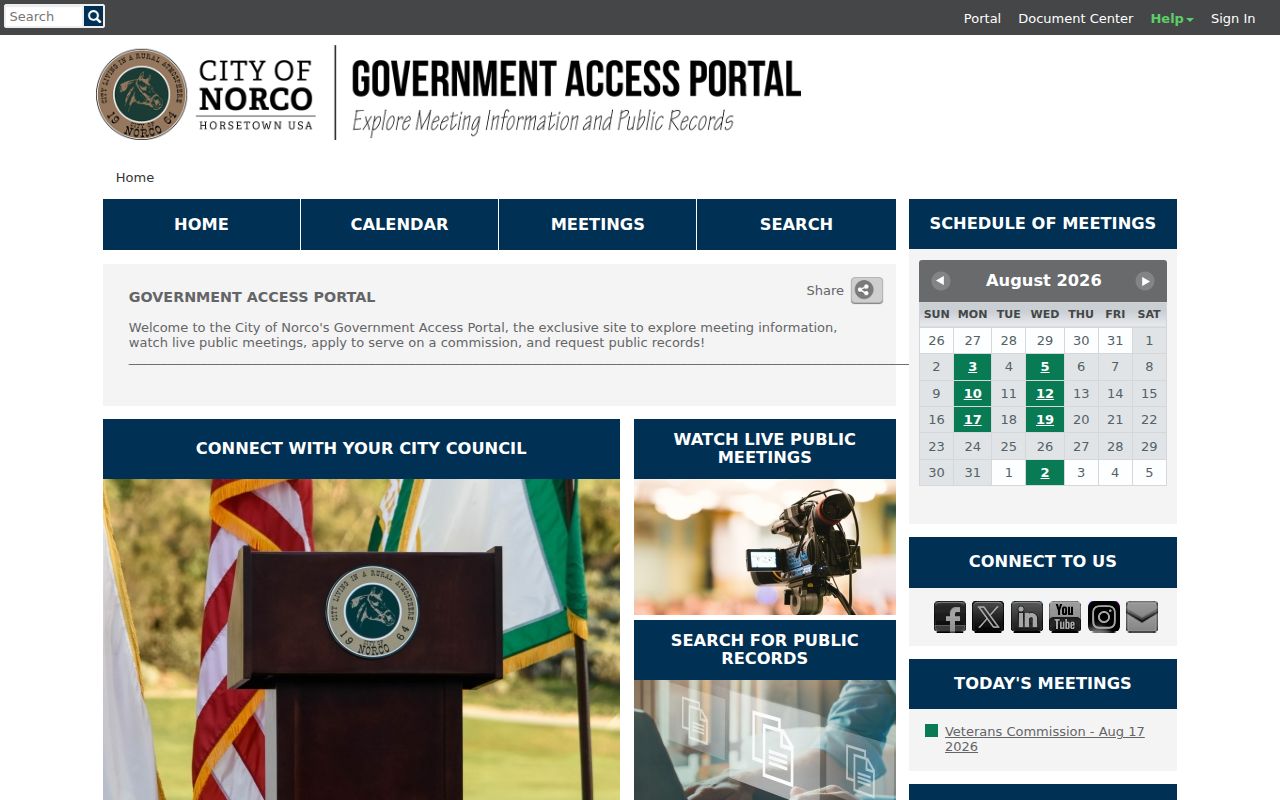Open the Meetings navigation tab

coord(597,224)
